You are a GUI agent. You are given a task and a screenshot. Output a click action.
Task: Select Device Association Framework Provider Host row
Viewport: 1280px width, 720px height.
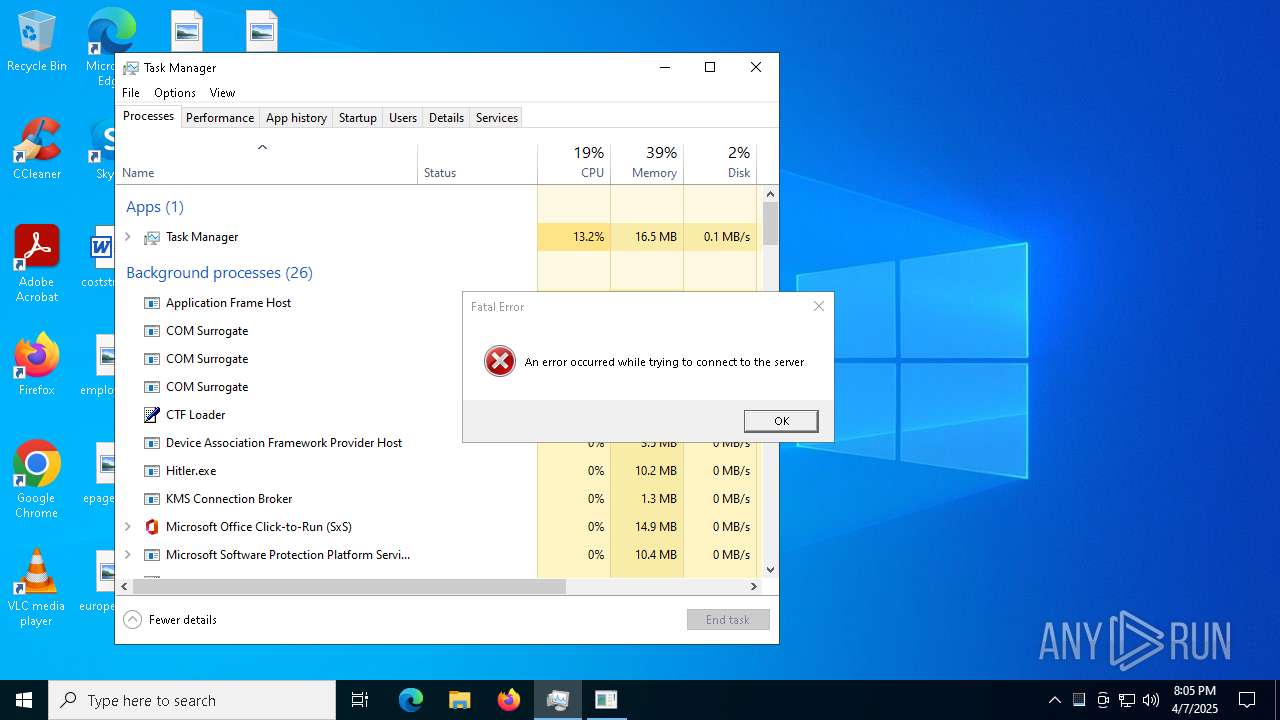click(x=328, y=443)
